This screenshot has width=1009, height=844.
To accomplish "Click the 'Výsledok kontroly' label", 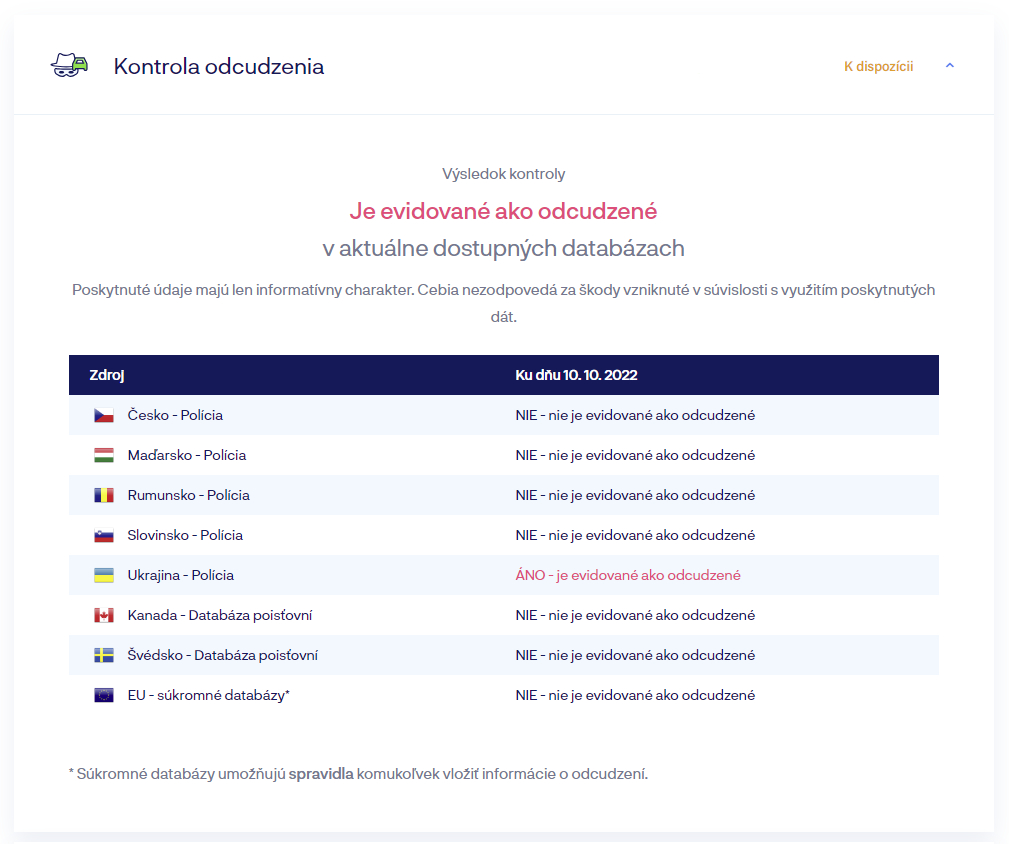I will 504,174.
